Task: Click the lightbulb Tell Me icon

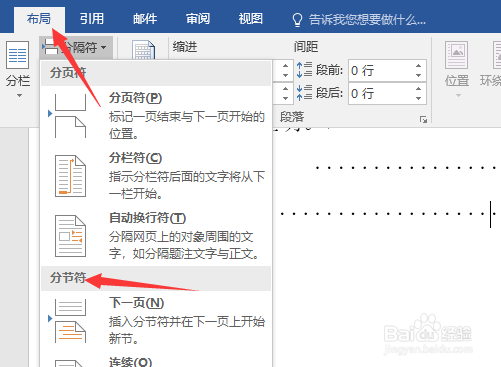Action: point(297,20)
